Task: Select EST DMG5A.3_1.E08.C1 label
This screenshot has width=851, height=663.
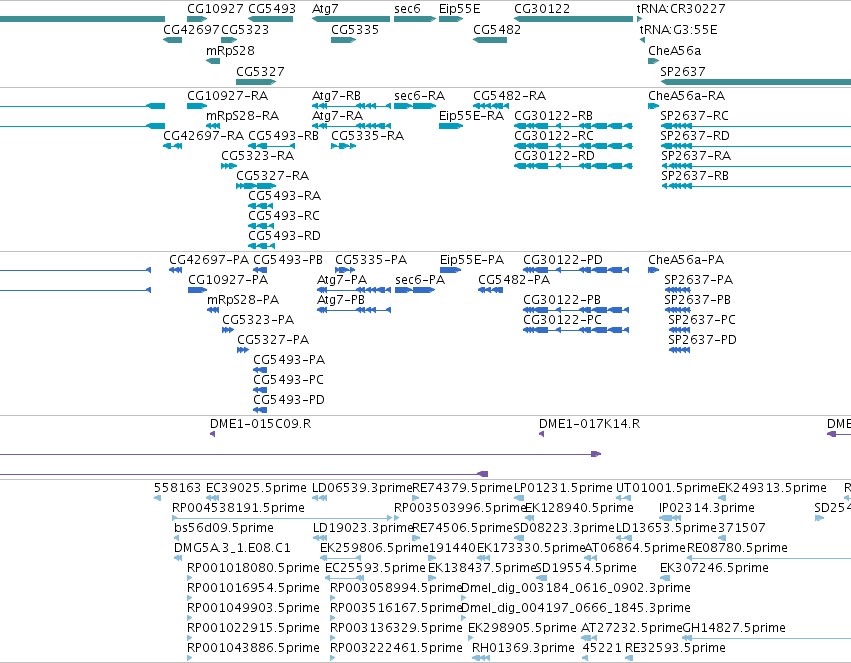Action: (232, 549)
